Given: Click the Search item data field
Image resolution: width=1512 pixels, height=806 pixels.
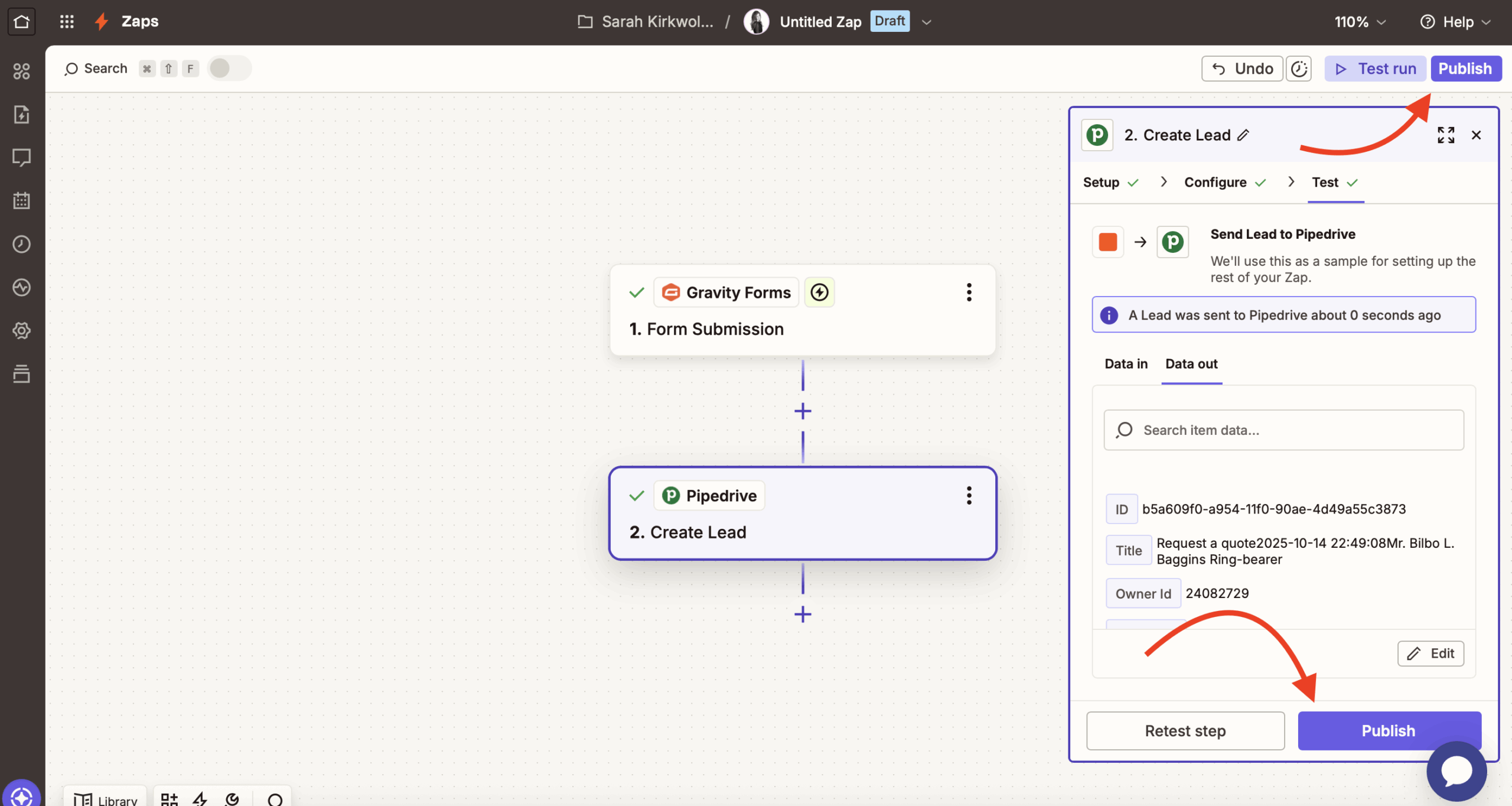Looking at the screenshot, I should [1283, 430].
